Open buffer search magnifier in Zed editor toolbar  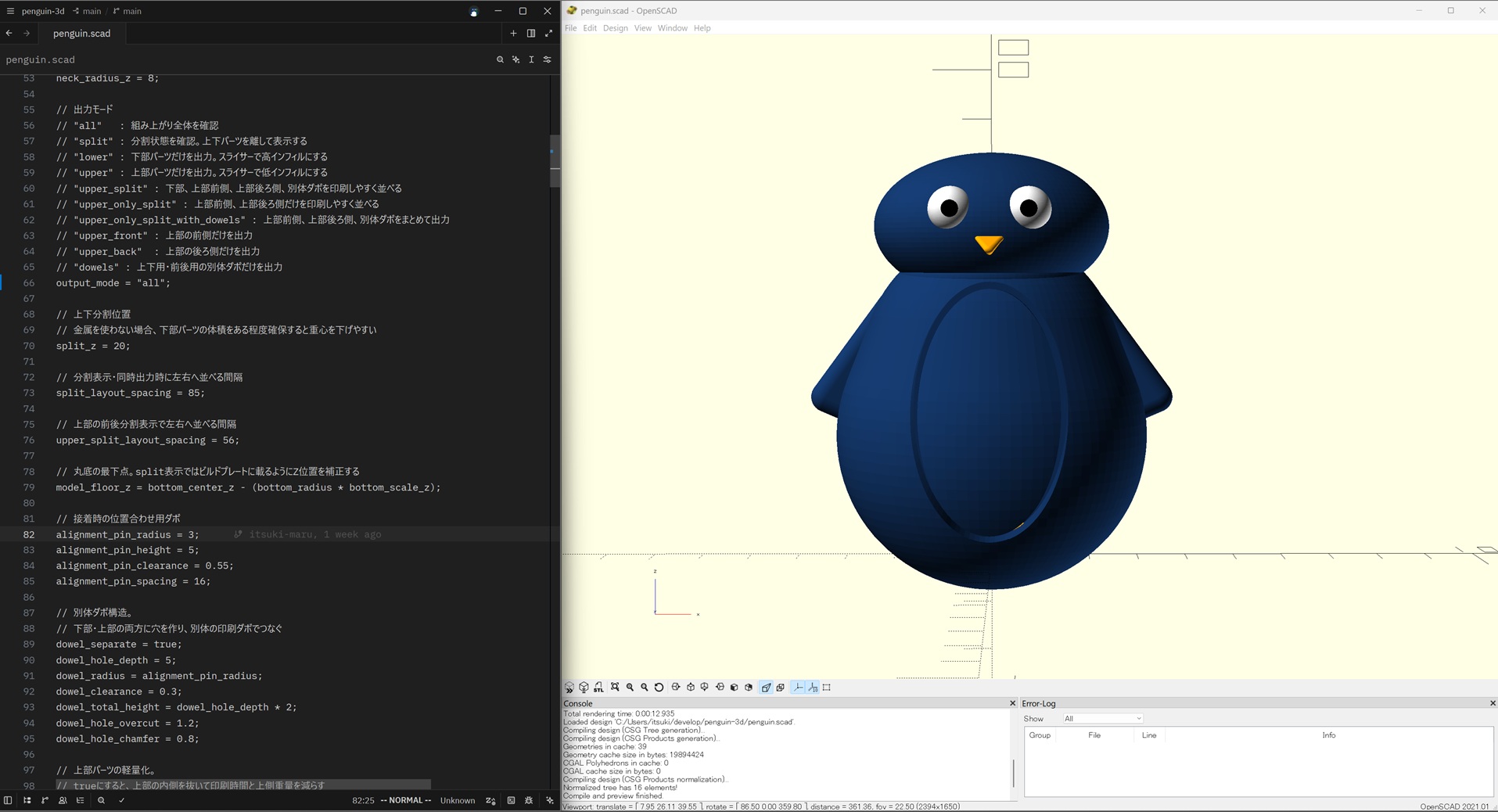pyautogui.click(x=500, y=59)
